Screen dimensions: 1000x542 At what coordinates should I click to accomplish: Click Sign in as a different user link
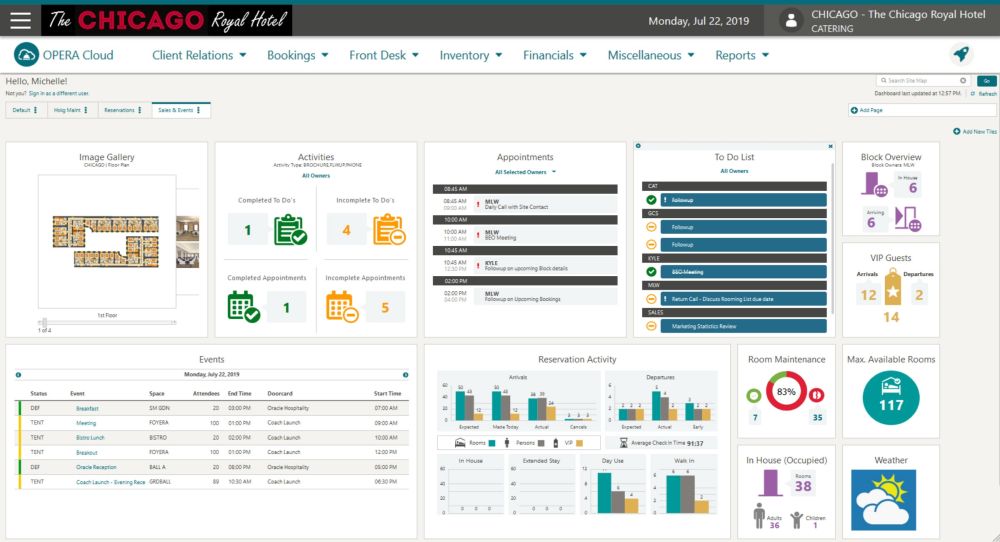(58, 94)
